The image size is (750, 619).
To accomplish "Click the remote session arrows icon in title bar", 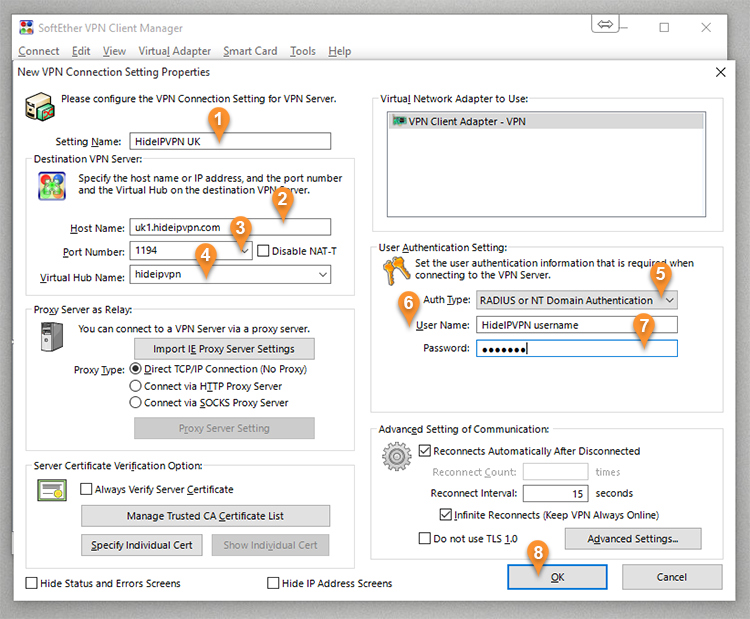I will click(605, 24).
